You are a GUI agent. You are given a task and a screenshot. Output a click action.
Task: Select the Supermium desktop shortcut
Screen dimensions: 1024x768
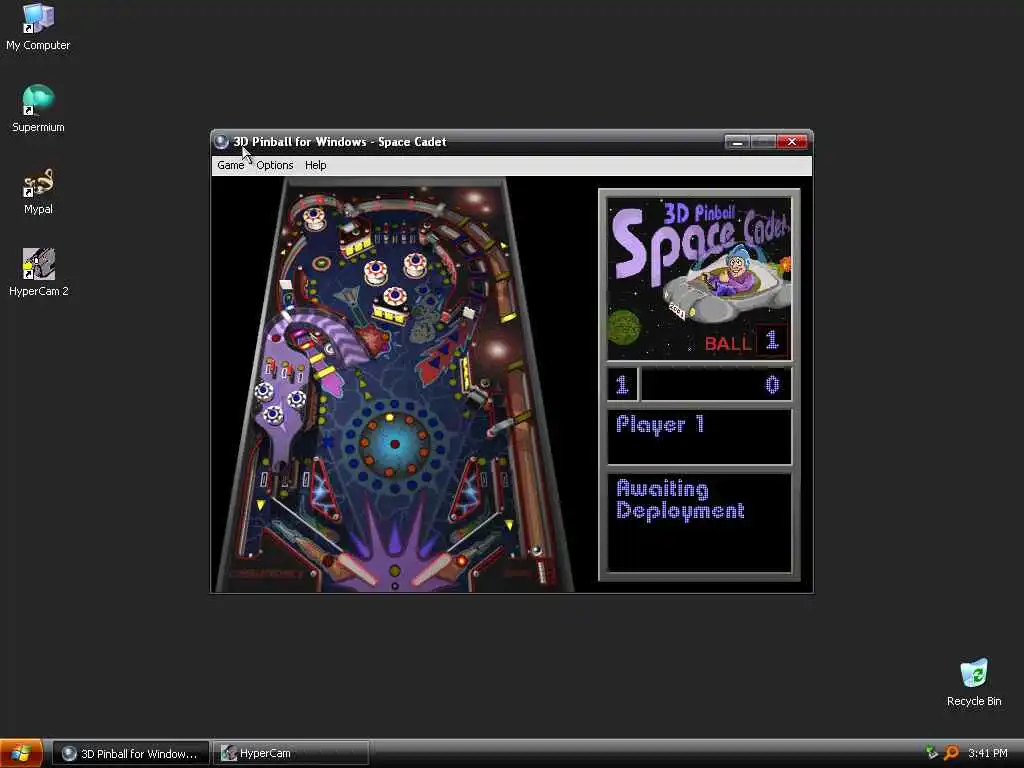pos(38,108)
